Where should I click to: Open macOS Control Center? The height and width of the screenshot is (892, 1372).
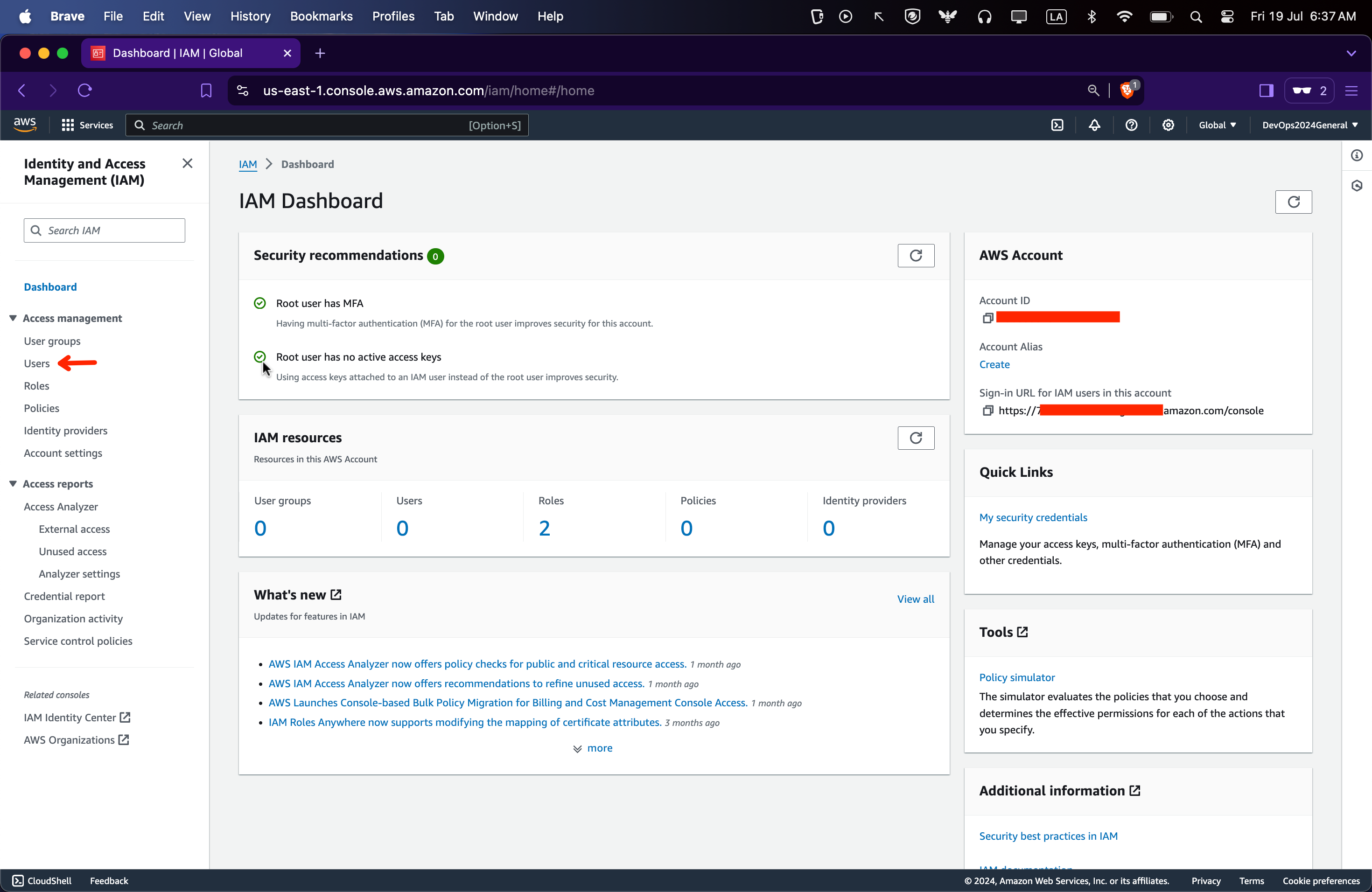[x=1227, y=17]
